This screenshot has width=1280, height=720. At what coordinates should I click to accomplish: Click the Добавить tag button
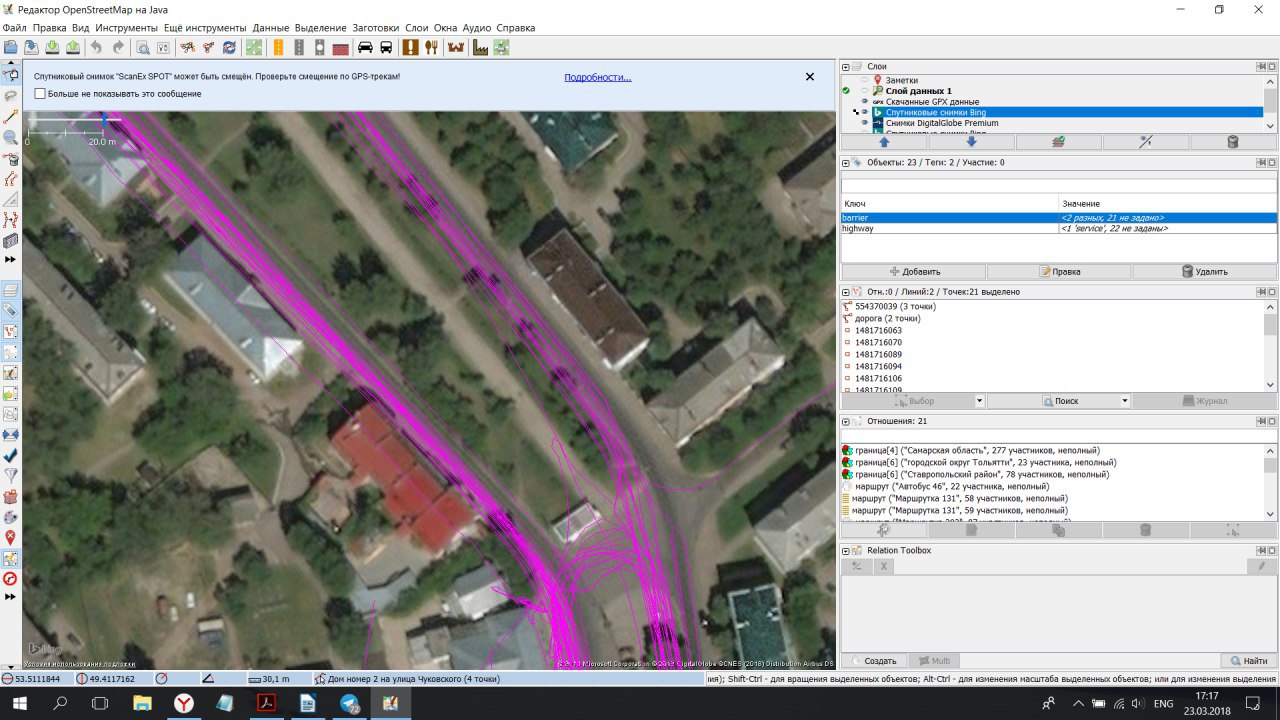click(x=914, y=271)
